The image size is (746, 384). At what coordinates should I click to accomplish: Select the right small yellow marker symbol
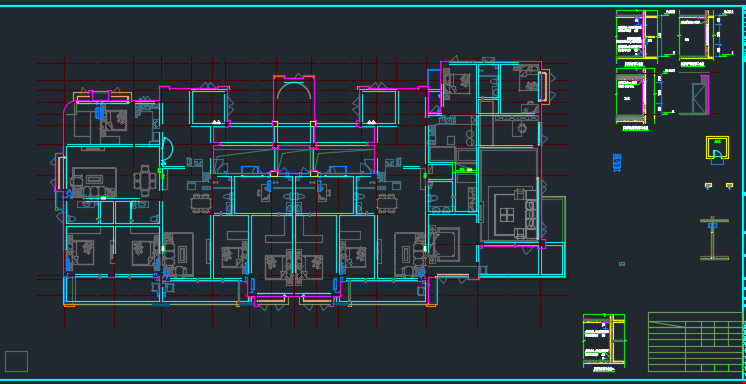[729, 186]
